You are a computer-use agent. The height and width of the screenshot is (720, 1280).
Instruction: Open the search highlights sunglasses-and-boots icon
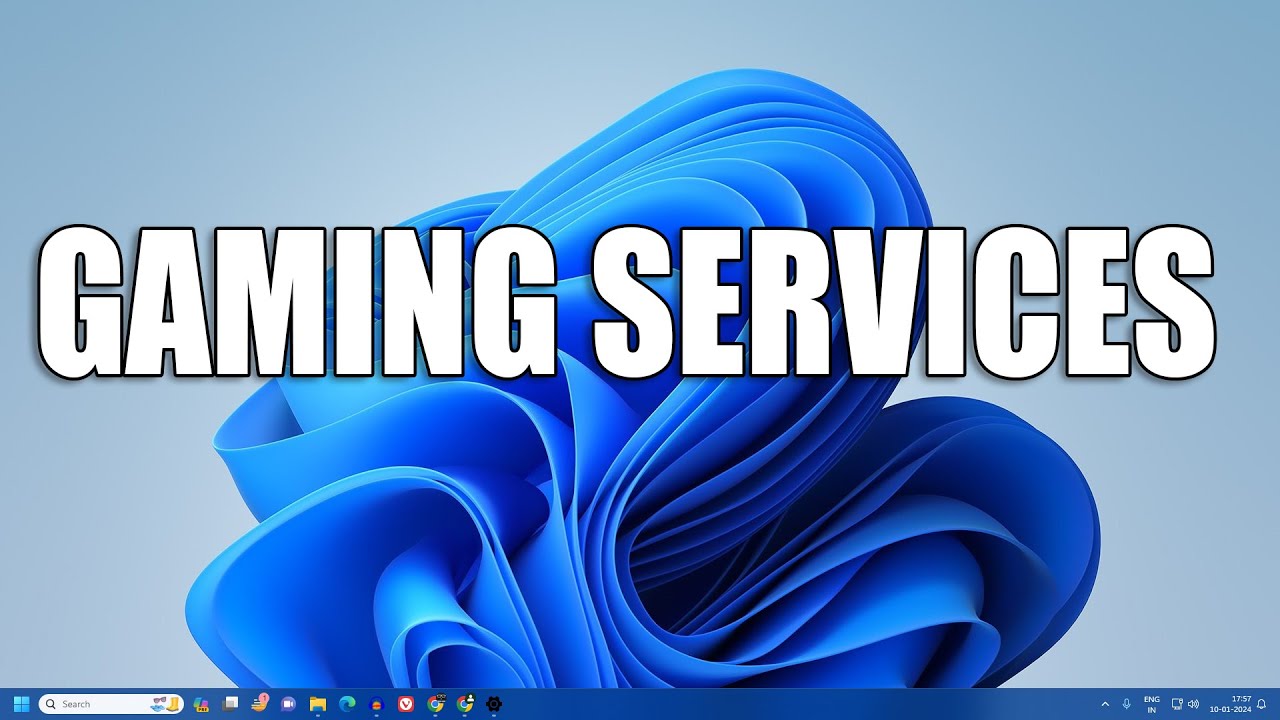point(166,704)
